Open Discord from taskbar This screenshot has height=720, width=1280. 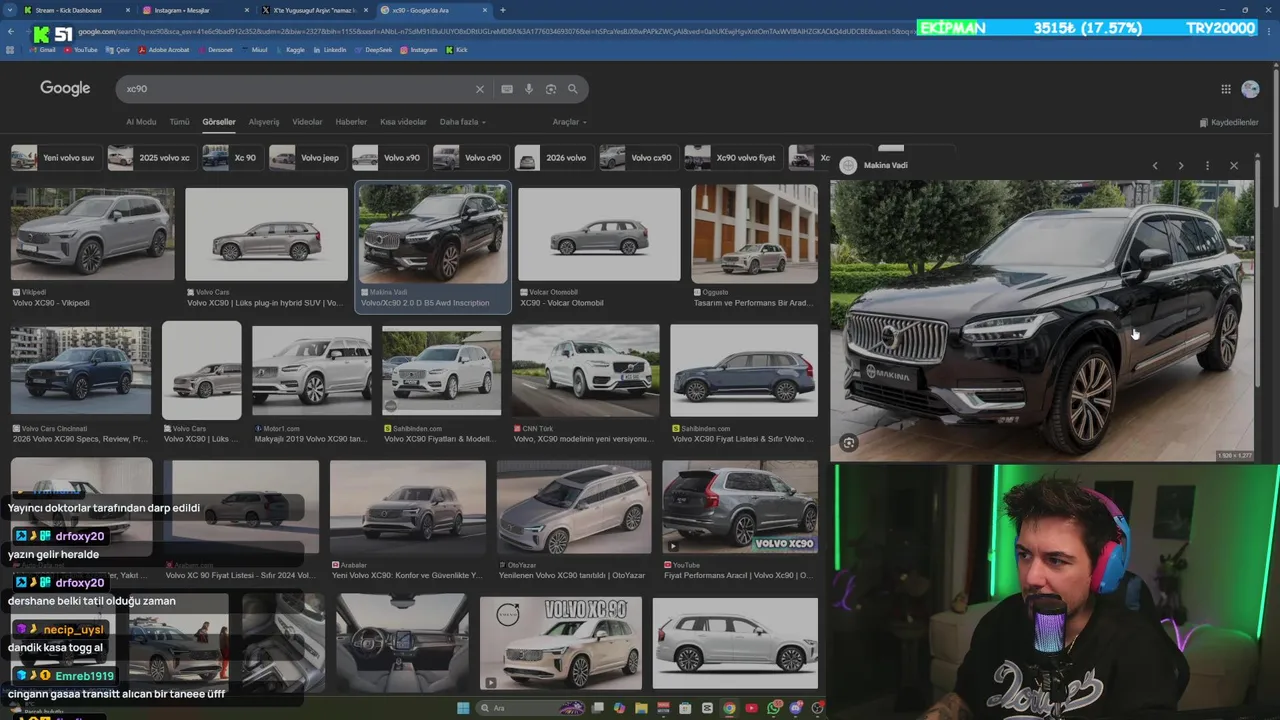point(796,708)
